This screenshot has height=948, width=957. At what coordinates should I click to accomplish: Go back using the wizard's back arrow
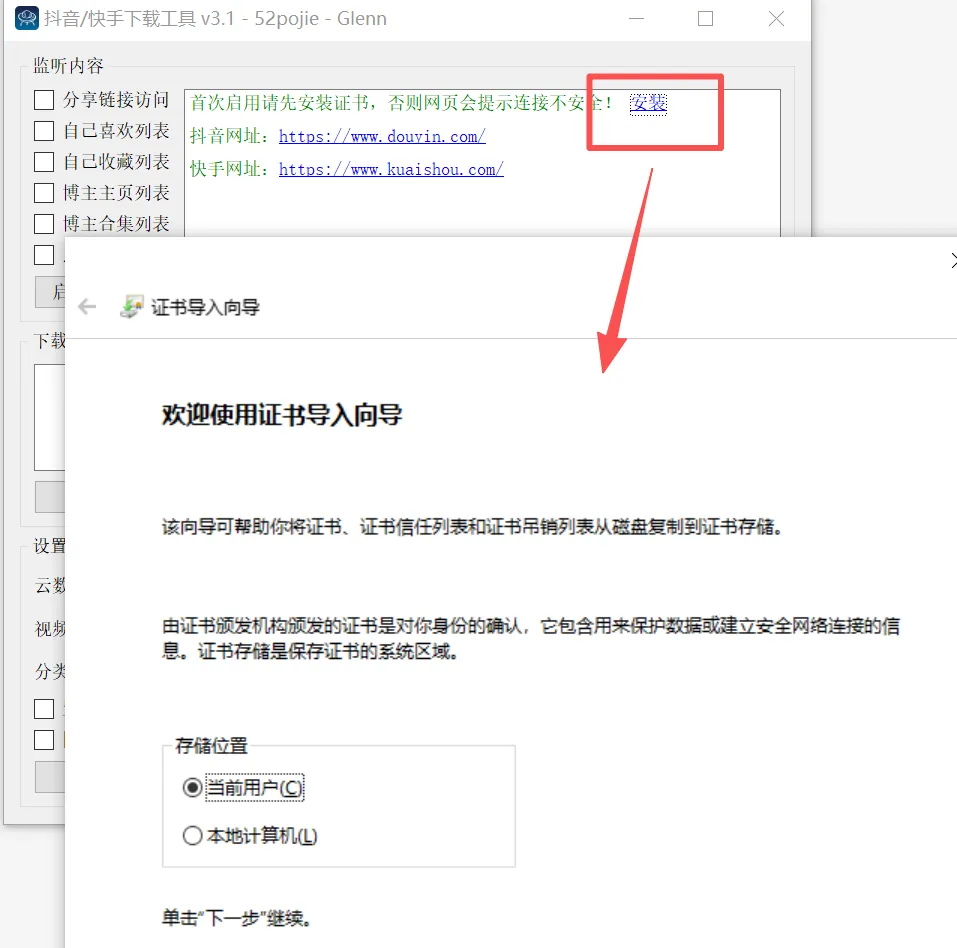pyautogui.click(x=87, y=306)
